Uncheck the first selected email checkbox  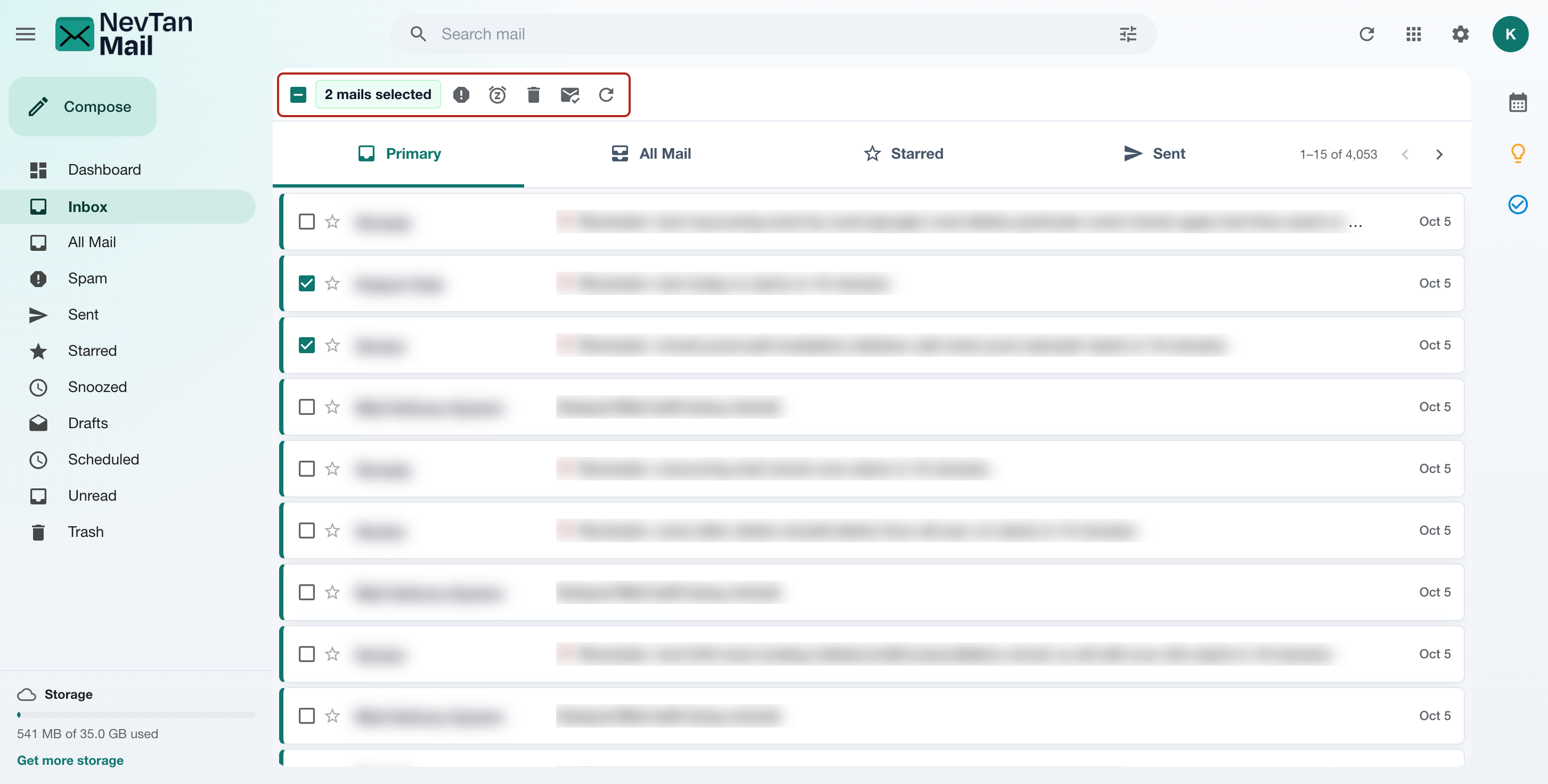pyautogui.click(x=306, y=283)
